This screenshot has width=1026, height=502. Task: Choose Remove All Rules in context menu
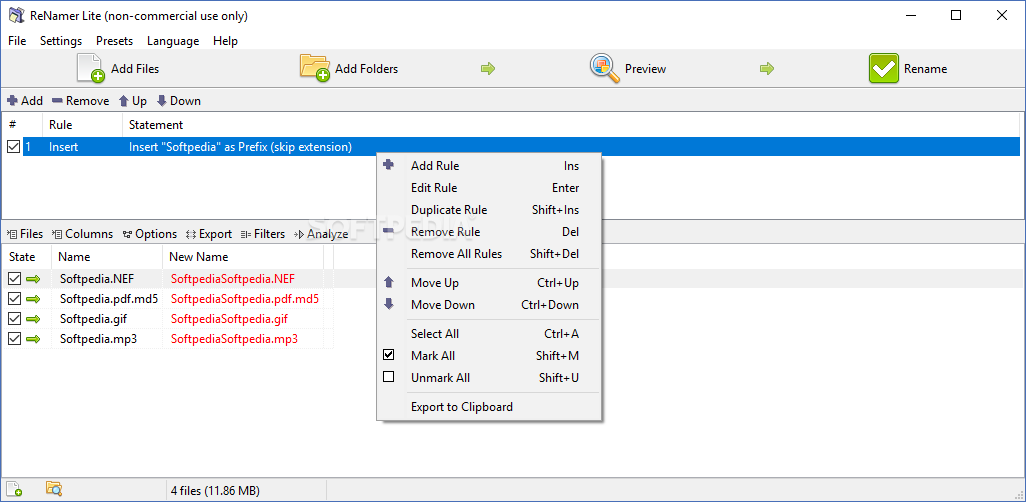(x=489, y=253)
